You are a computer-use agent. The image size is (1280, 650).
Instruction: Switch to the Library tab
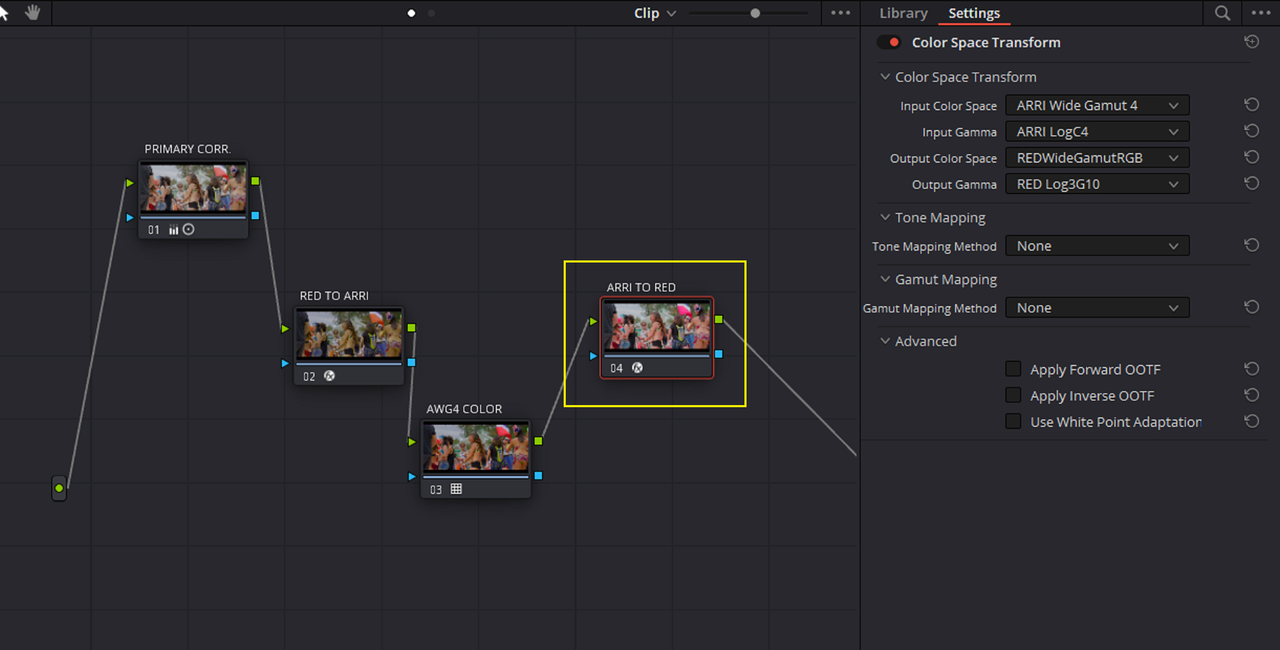click(x=903, y=13)
